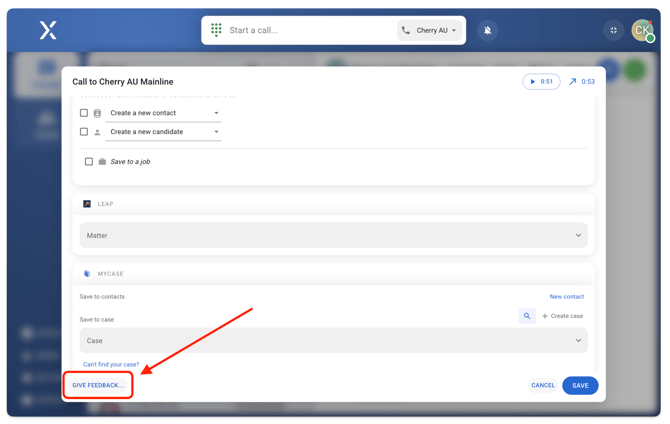Click the X logo in the header
This screenshot has width=670, height=424.
(48, 31)
